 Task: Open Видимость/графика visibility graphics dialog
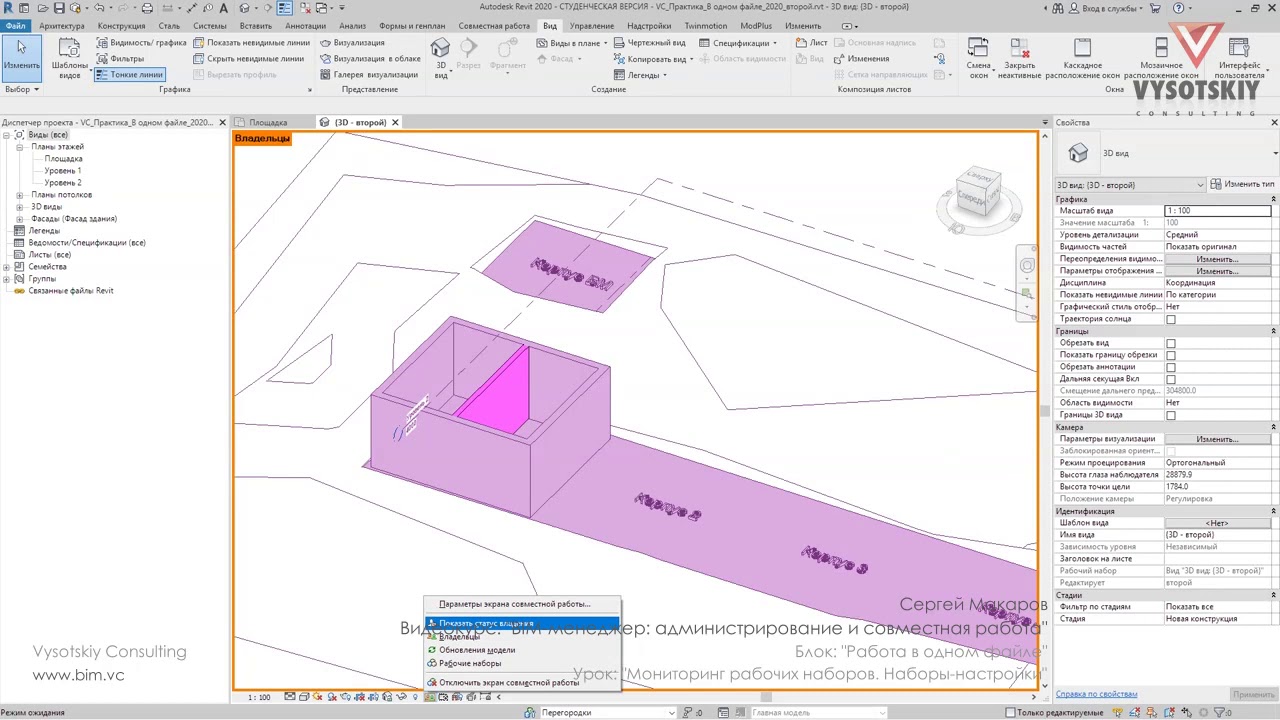tap(140, 43)
